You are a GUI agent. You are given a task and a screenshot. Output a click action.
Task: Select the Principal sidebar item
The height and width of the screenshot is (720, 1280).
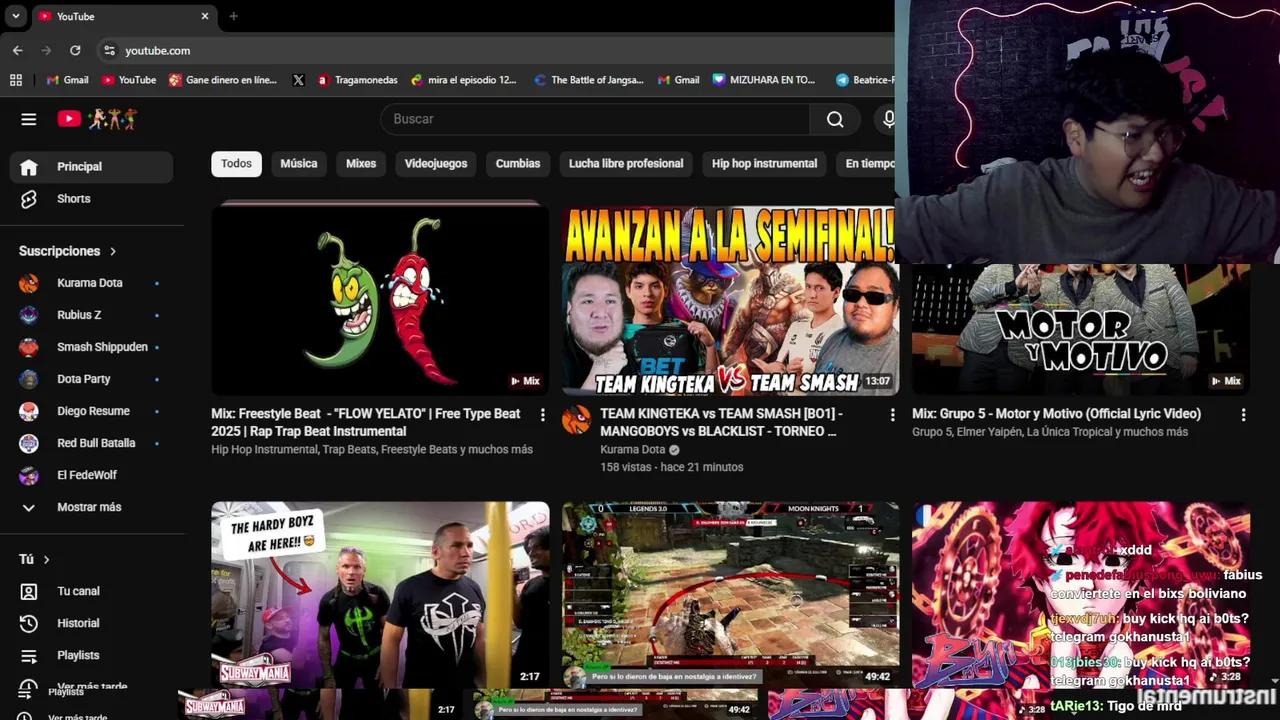(91, 167)
